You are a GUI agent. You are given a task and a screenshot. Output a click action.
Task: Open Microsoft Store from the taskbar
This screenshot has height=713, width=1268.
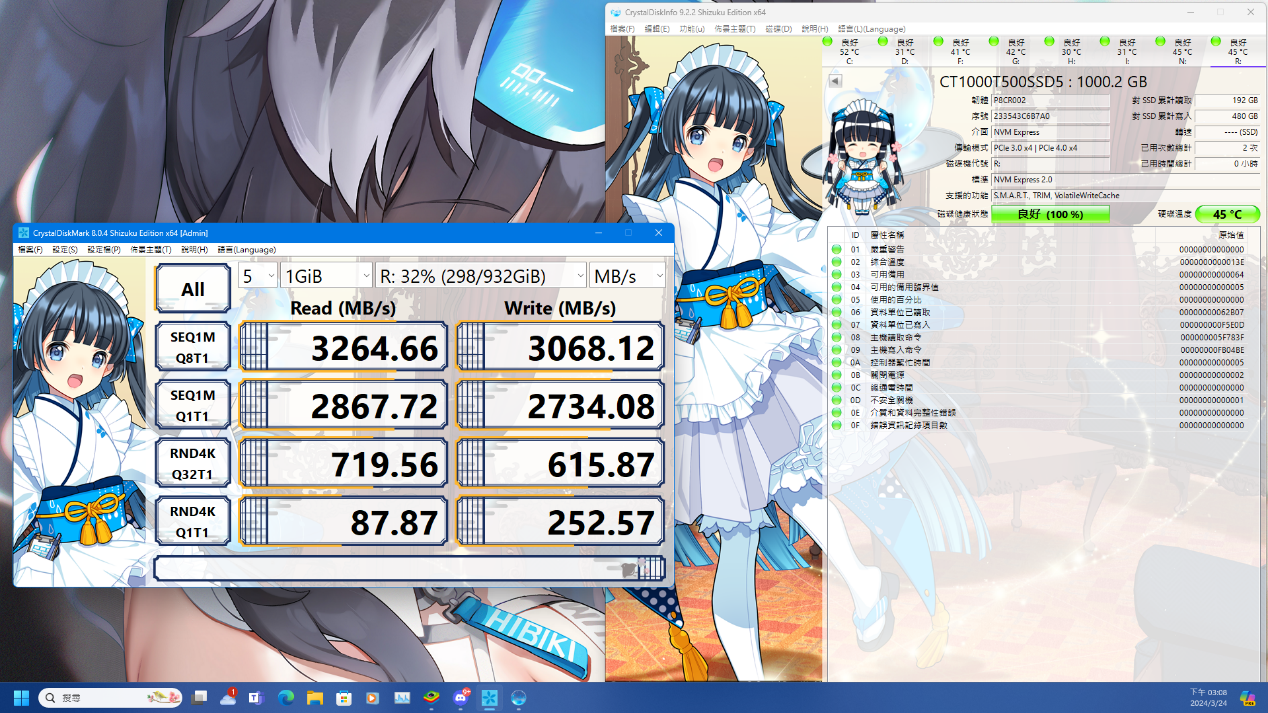343,697
